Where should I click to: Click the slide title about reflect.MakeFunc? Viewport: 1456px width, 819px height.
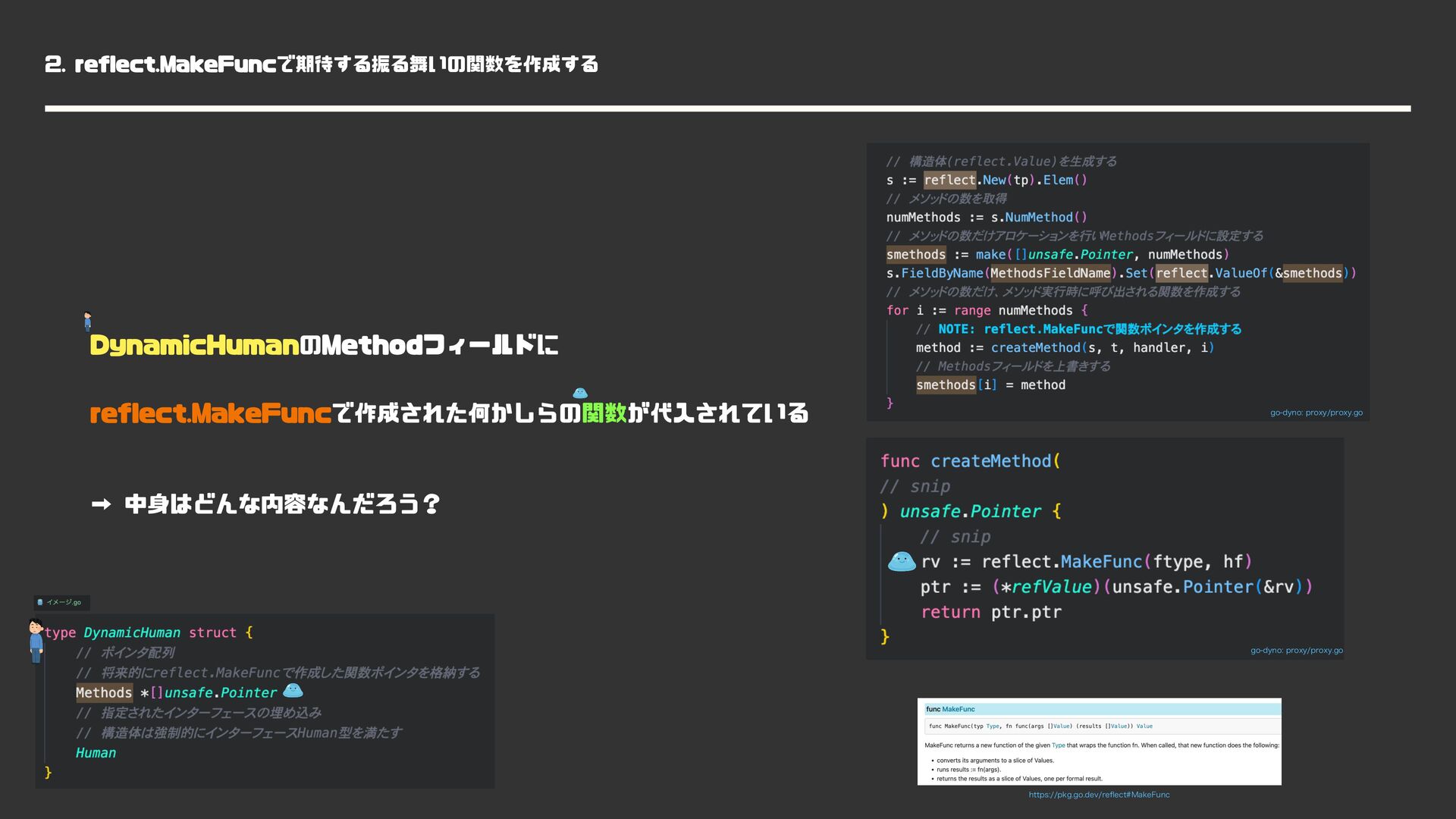tap(322, 64)
